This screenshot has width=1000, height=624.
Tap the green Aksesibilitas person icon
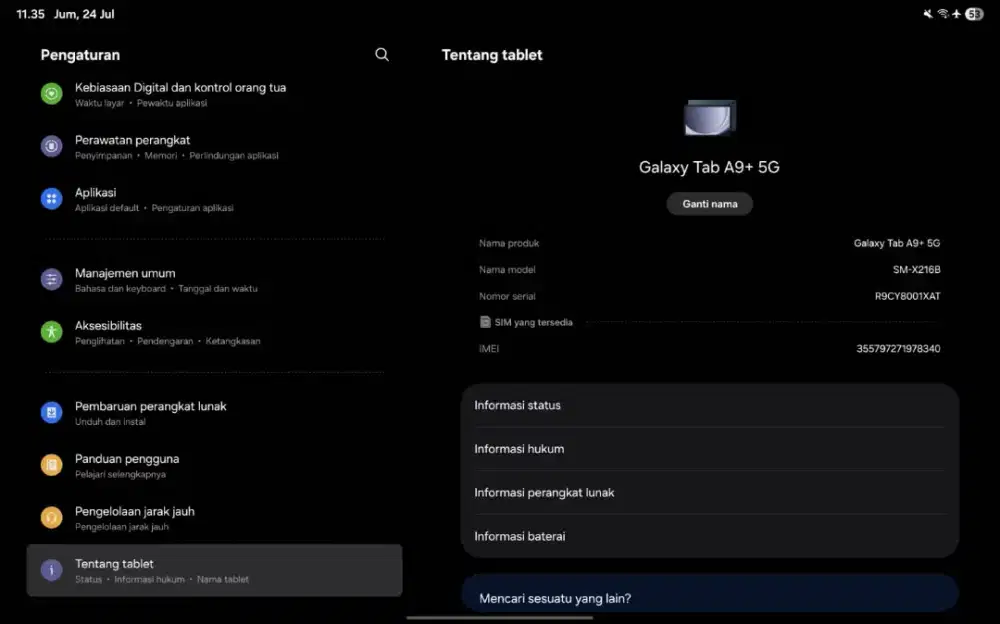(52, 332)
